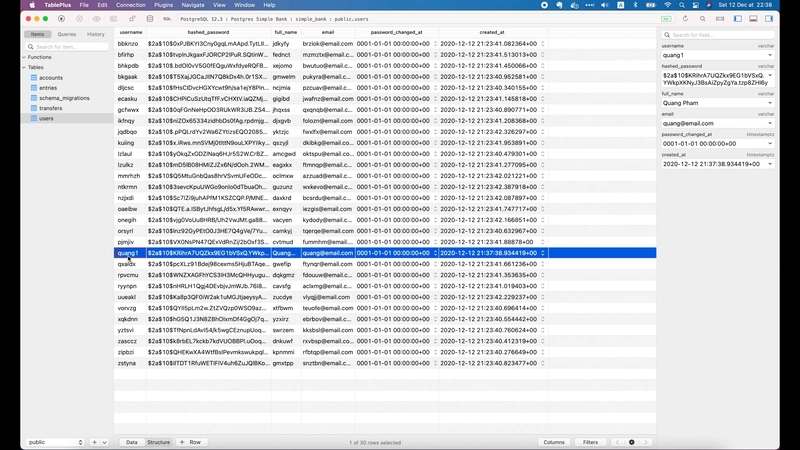Click the Filters button
Viewport: 800px width, 450px height.
[591, 442]
